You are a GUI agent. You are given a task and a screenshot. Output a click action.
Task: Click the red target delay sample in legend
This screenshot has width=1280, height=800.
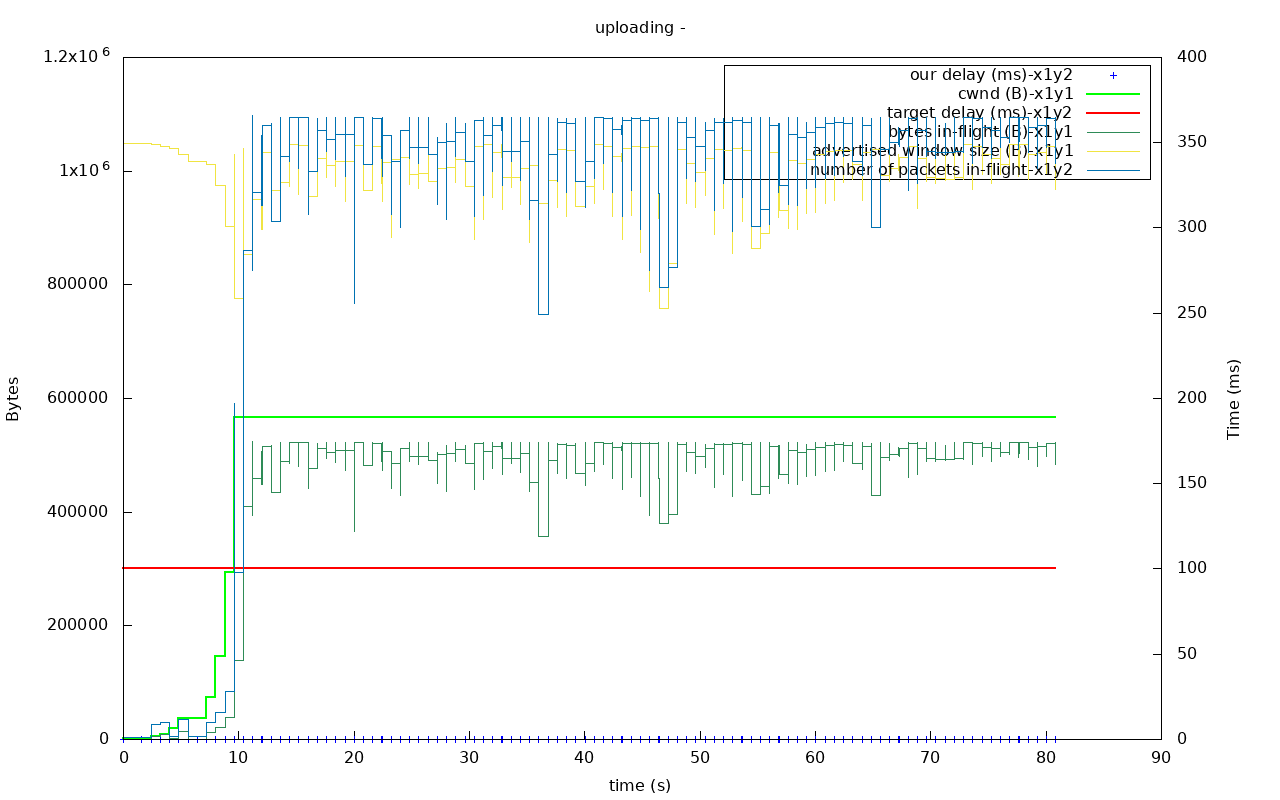(1113, 112)
